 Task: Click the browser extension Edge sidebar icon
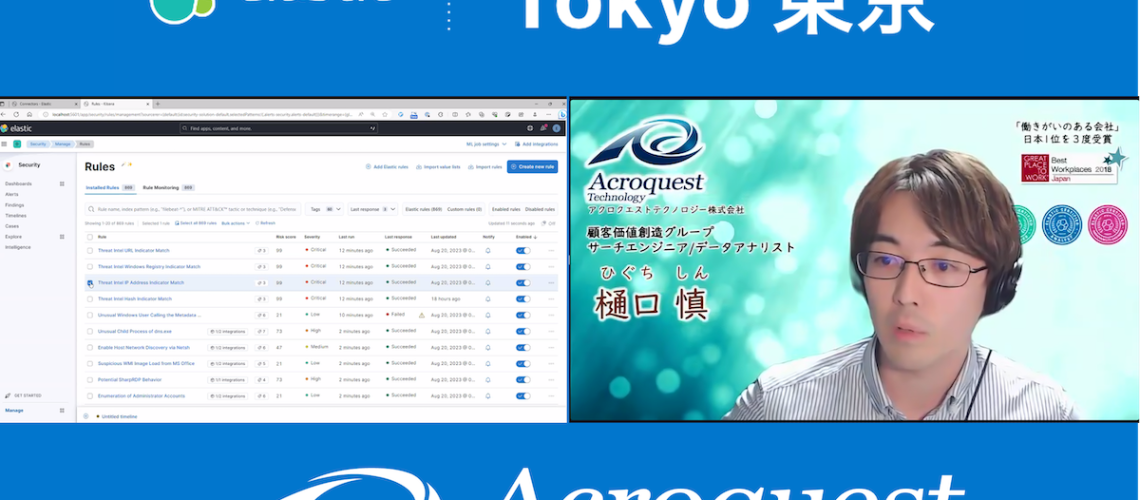pos(561,114)
